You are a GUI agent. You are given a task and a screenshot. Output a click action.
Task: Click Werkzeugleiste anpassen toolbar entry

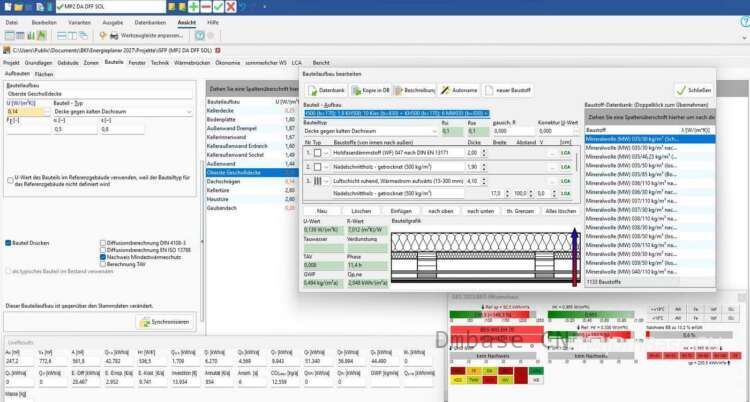[x=152, y=35]
